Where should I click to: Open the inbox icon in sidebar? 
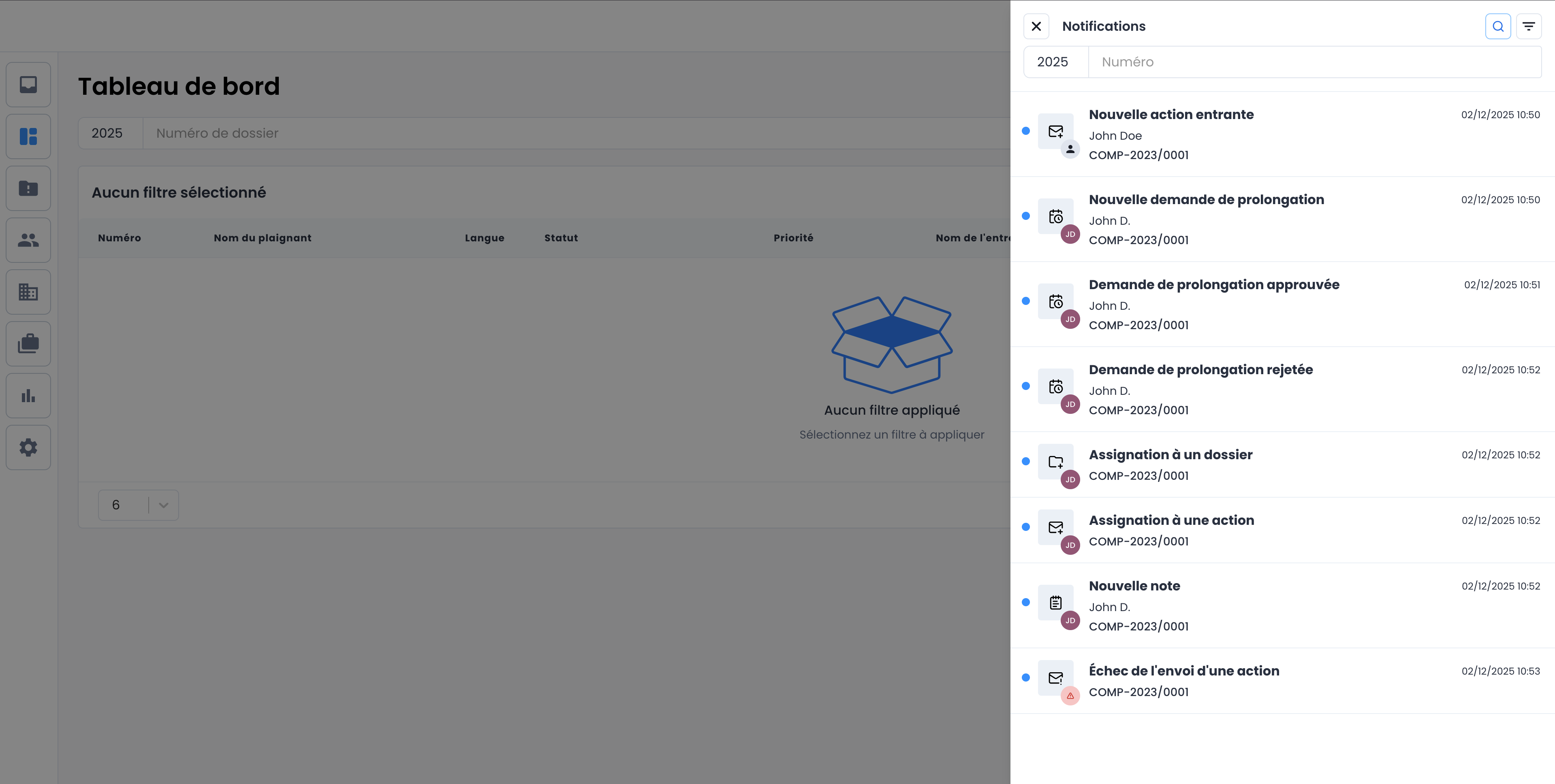click(x=28, y=85)
